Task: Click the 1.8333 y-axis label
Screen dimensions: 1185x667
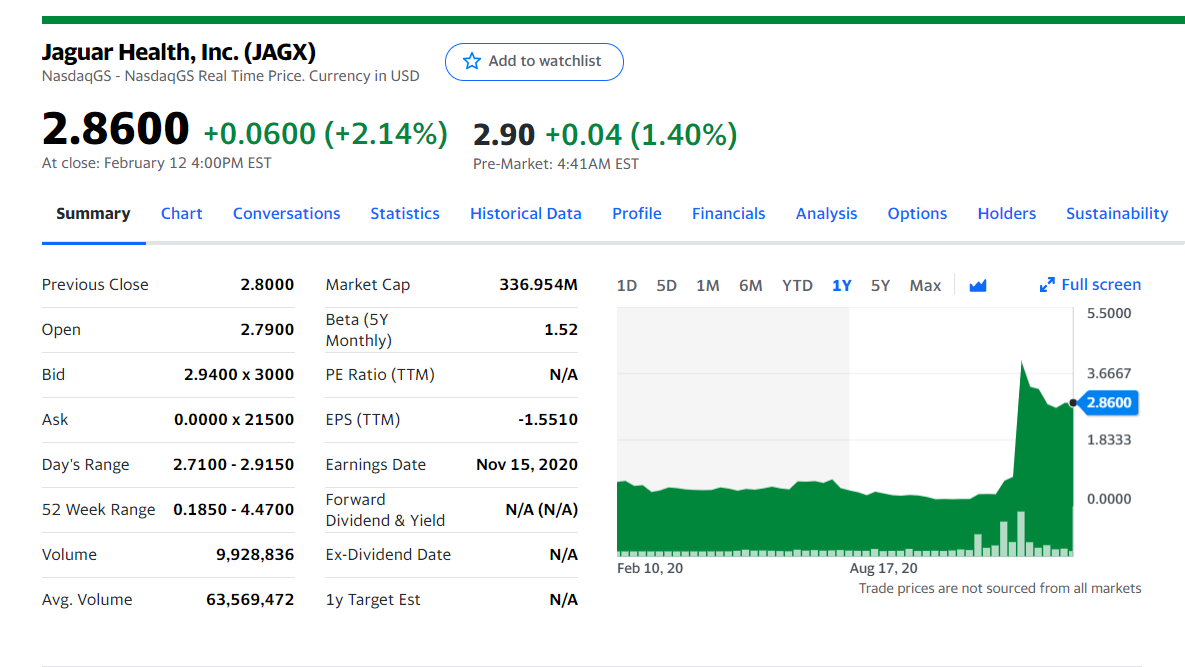Action: click(1109, 440)
